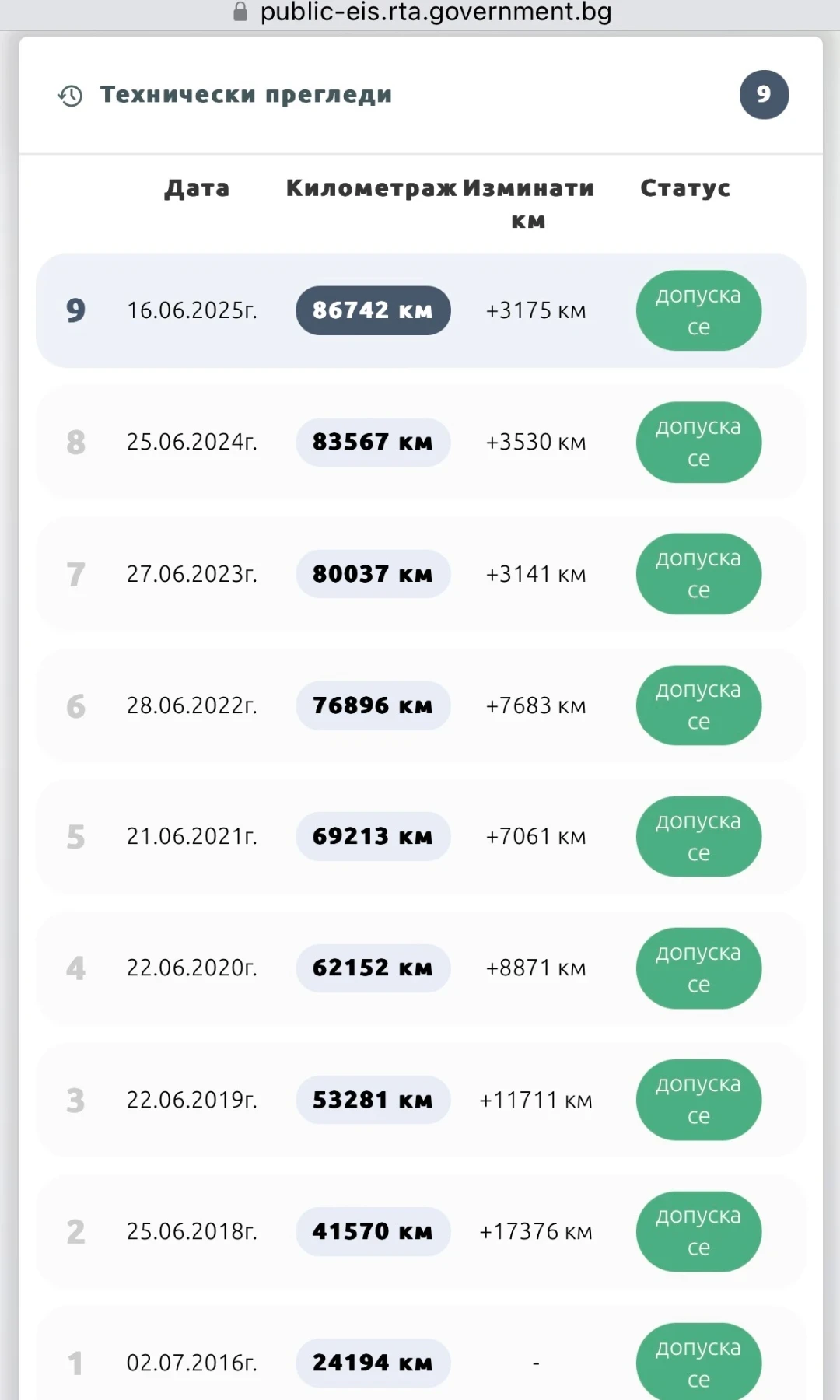
Task: Click the допуска се status for 28.06.2022г.
Action: [x=698, y=705]
